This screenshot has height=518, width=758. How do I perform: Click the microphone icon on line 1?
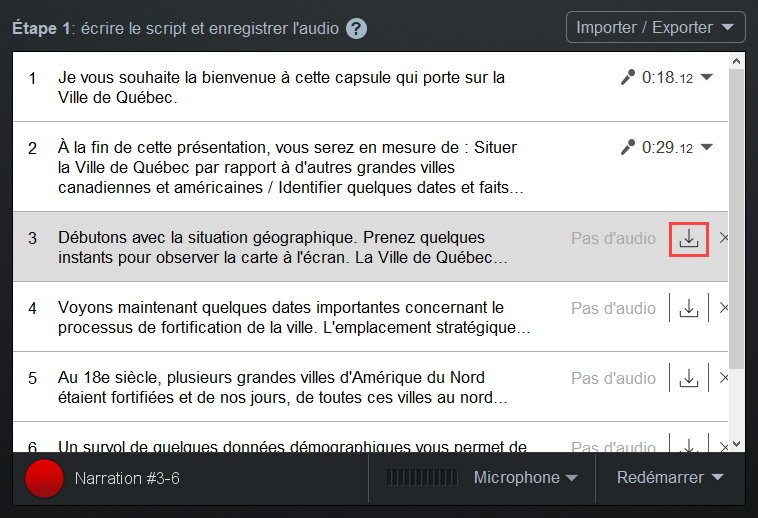[627, 77]
